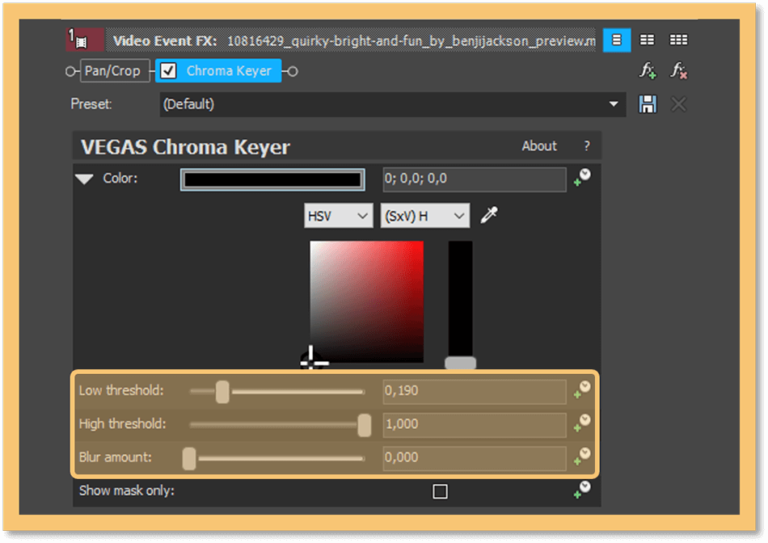This screenshot has height=543, width=768.
Task: Animate the Low threshold parameter icon
Action: pyautogui.click(x=582, y=390)
